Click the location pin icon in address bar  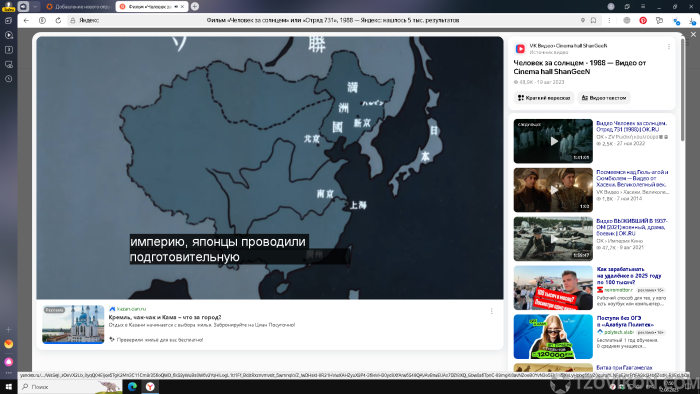coord(583,21)
